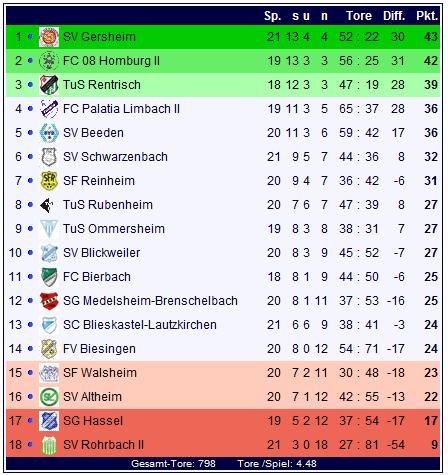Click the FC Bierbach green shield logo
Image resolution: width=448 pixels, height=475 pixels.
pyautogui.click(x=49, y=277)
